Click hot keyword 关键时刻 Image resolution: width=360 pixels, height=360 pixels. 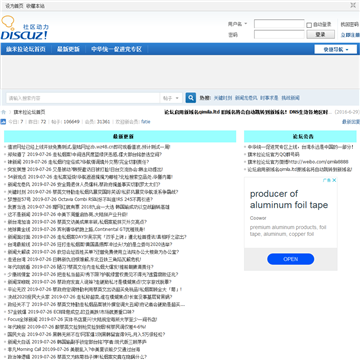coord(223,98)
